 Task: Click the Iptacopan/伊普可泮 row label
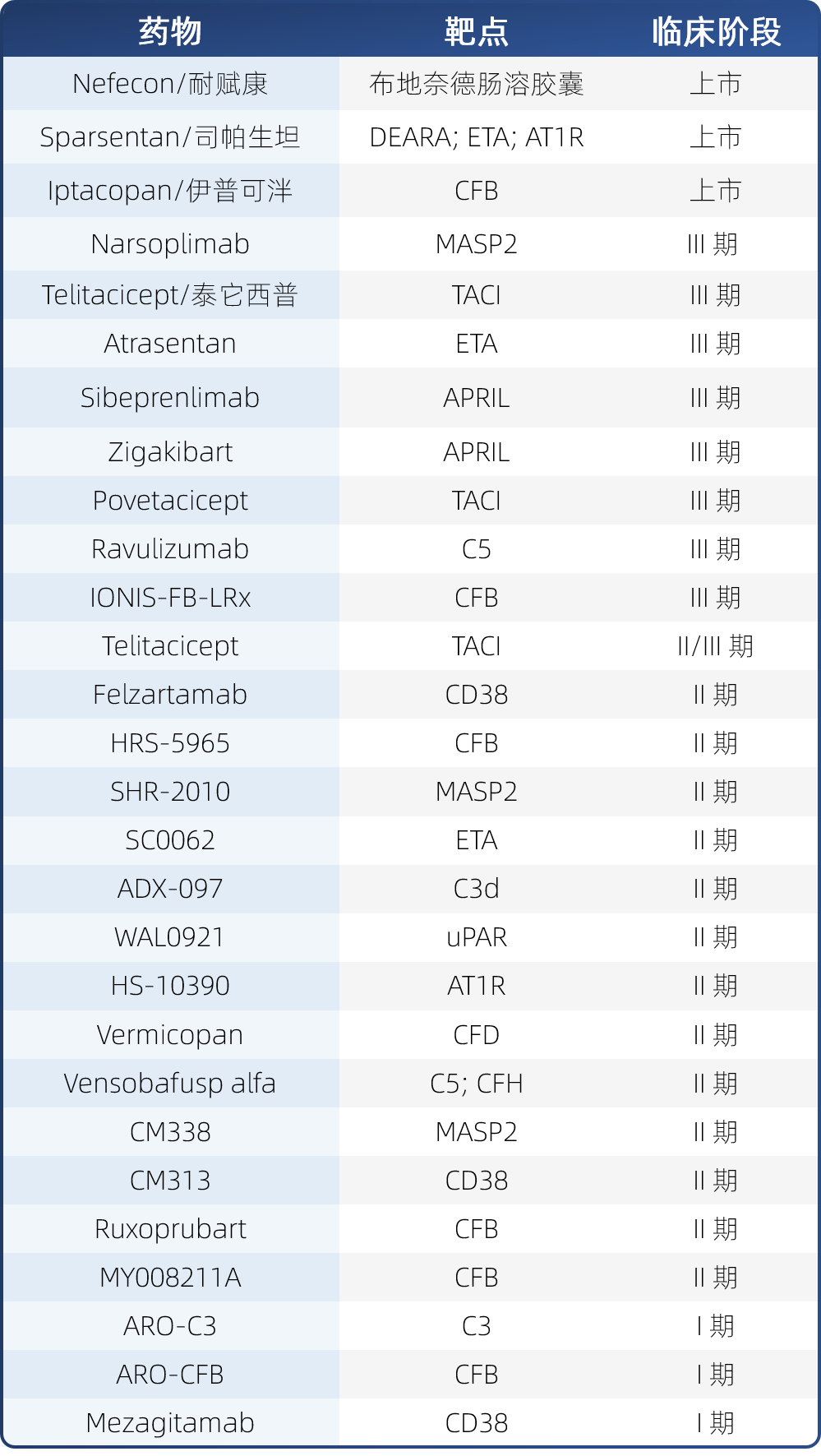click(x=170, y=191)
